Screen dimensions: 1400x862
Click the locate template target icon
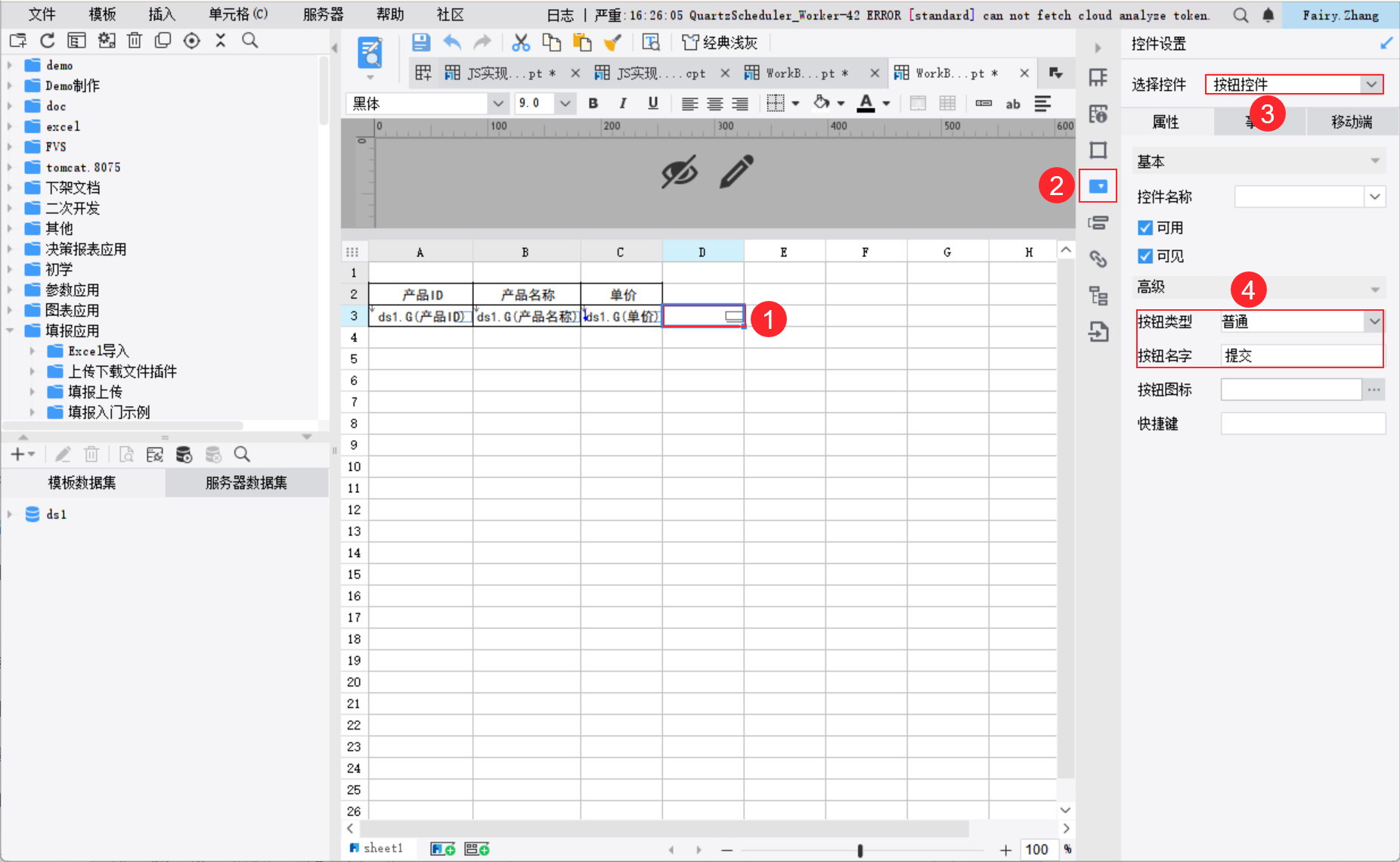(192, 41)
